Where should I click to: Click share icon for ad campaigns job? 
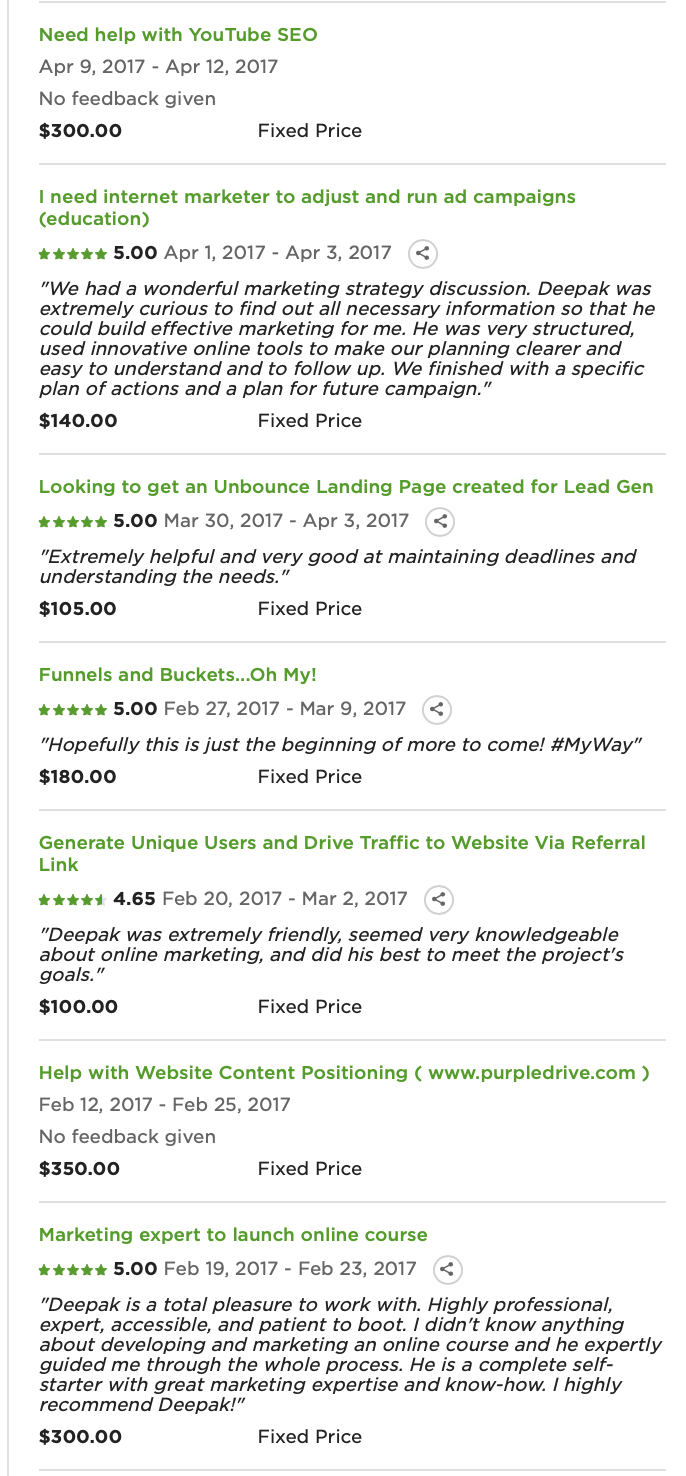pyautogui.click(x=423, y=253)
